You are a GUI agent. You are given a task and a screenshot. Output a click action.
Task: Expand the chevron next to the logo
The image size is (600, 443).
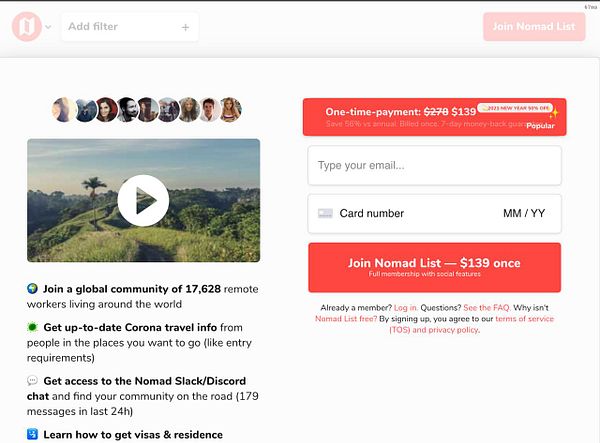click(48, 27)
